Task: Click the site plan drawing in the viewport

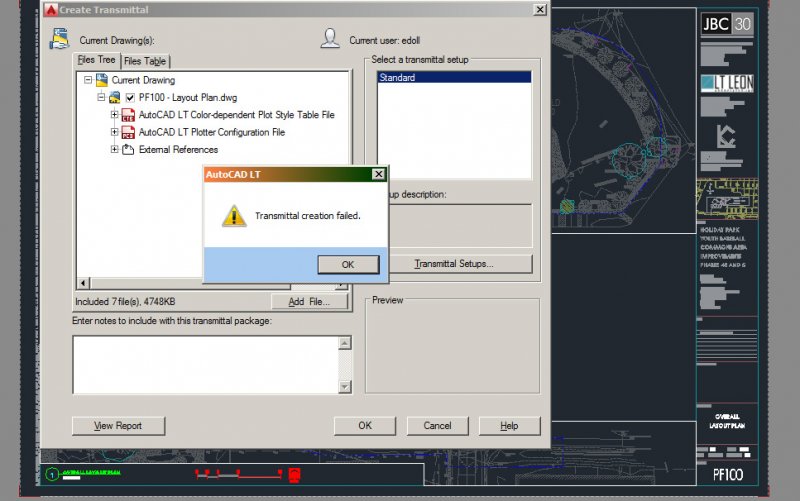Action: 623,122
